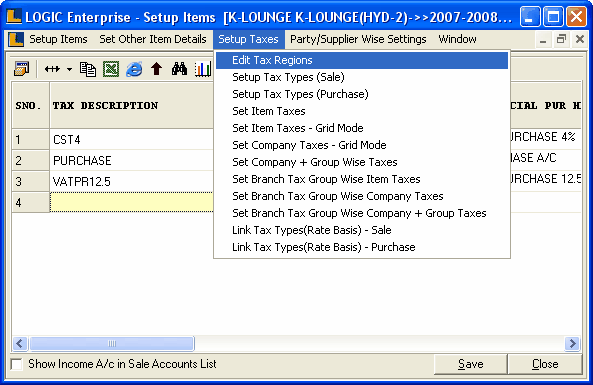Click the TAX DESCRIPTION column header
The image size is (593, 385).
pyautogui.click(x=132, y=106)
